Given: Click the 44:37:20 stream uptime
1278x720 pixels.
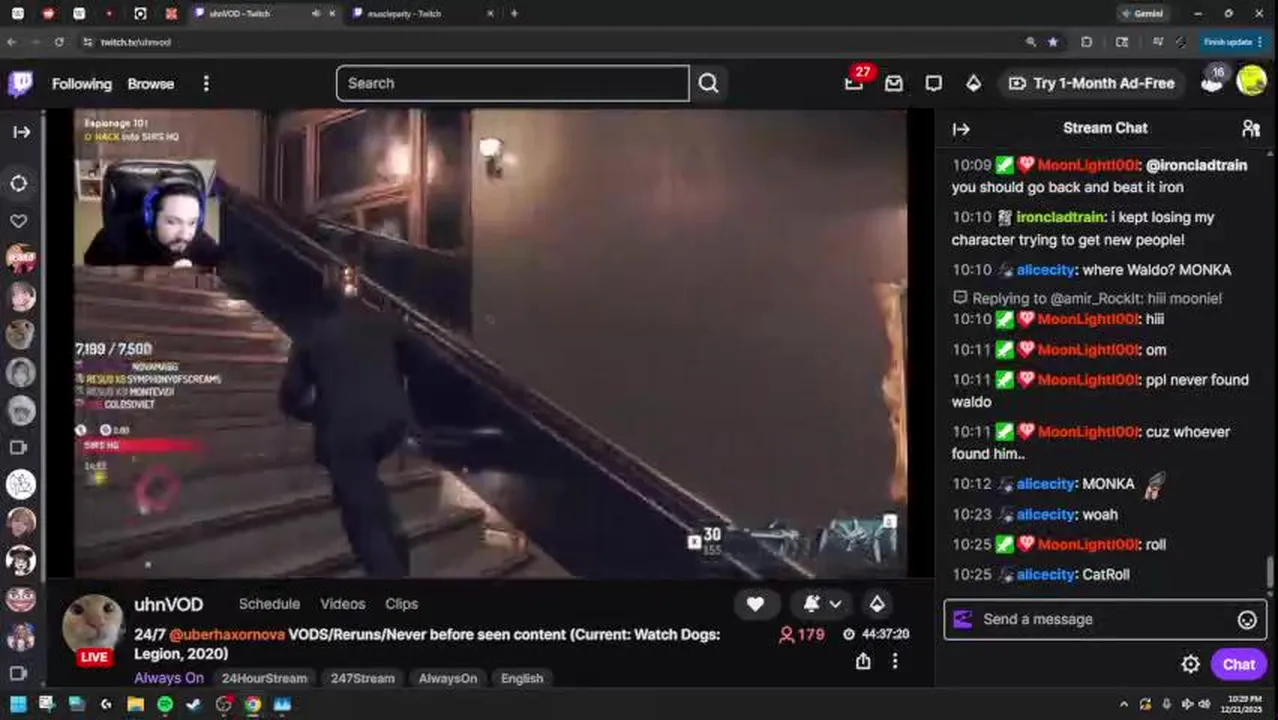Looking at the screenshot, I should 876,635.
